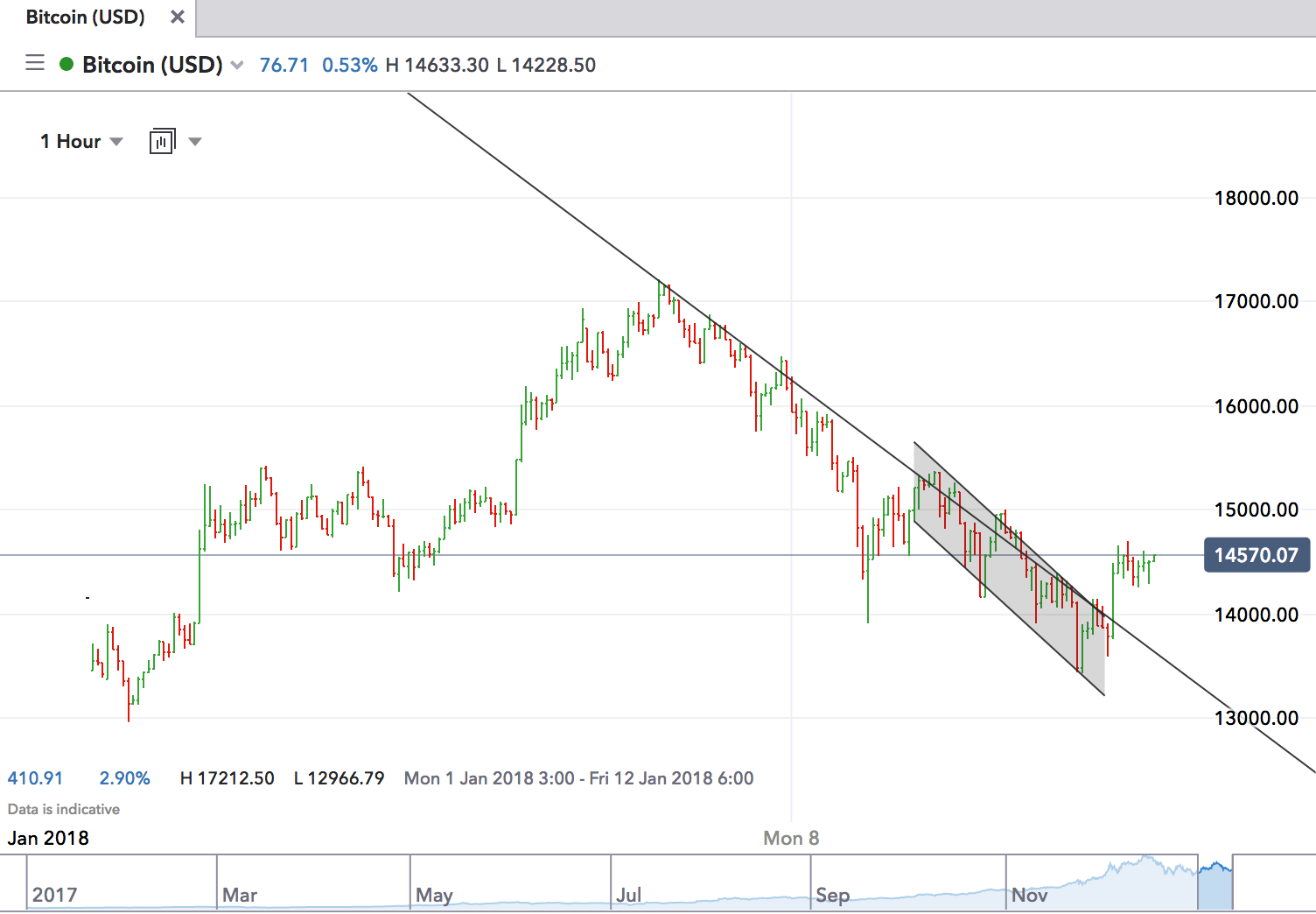Viewport: 1316px width, 914px height.
Task: Click the 2017 marker in timeline navigator
Action: (x=55, y=895)
